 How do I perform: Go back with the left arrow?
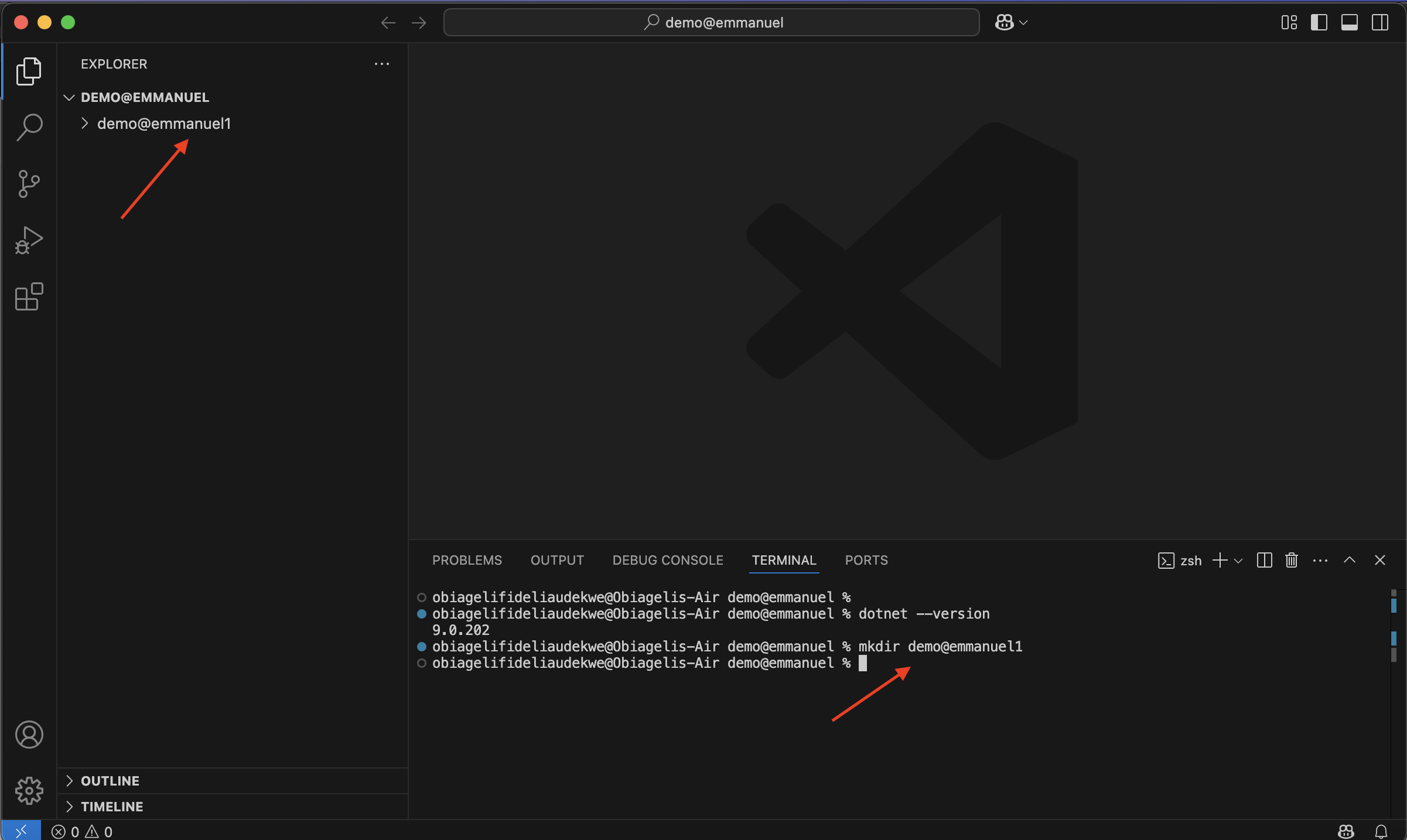(388, 23)
